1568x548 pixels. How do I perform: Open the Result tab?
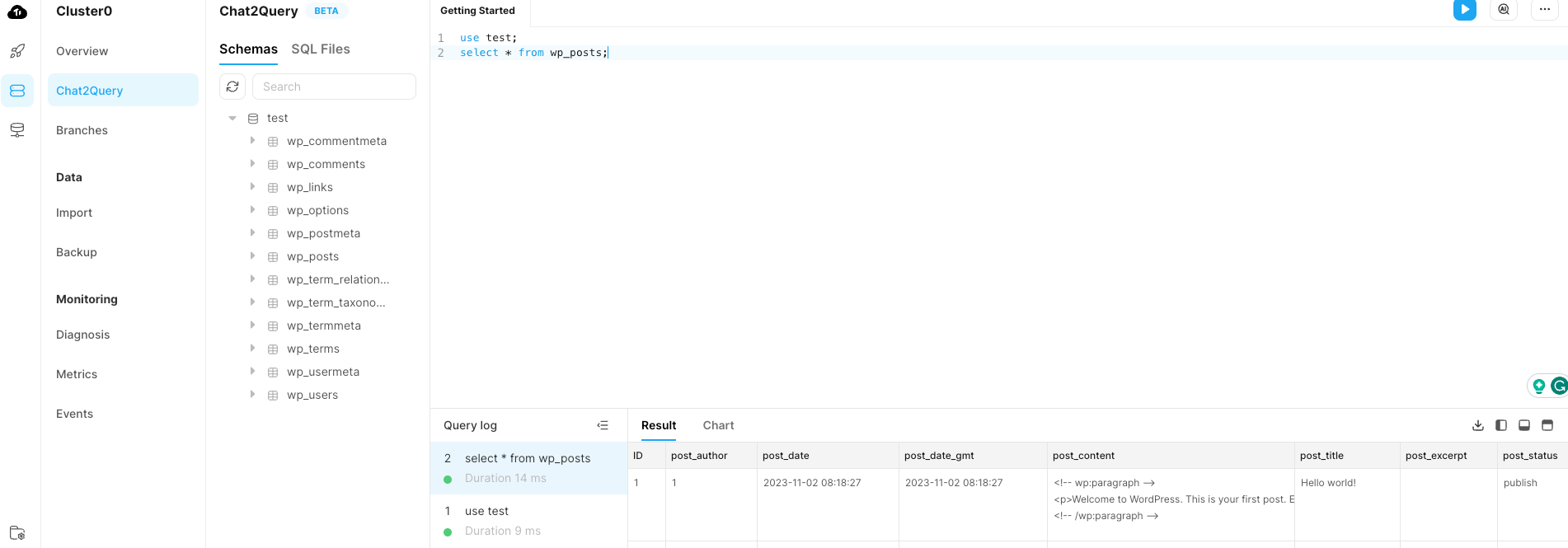(659, 425)
